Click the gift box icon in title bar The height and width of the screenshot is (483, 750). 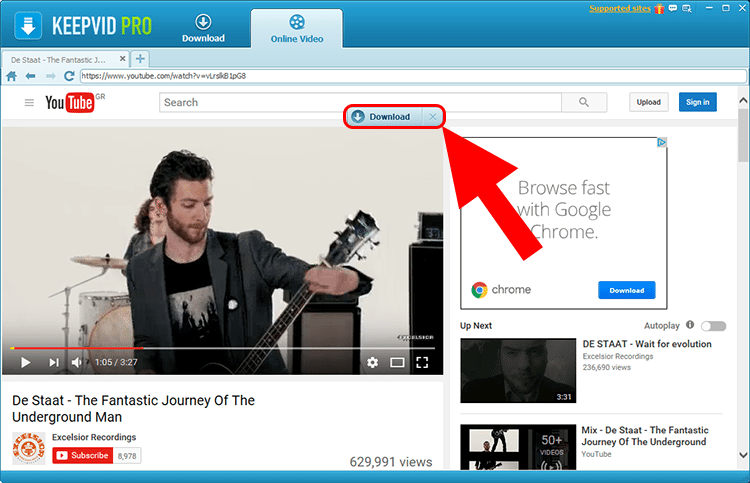point(659,9)
